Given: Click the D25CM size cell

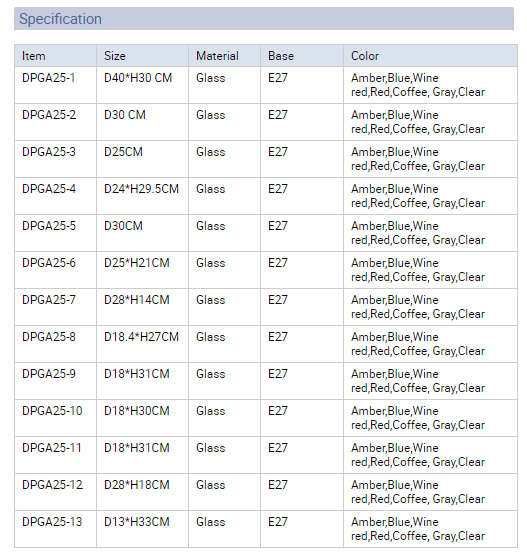Looking at the screenshot, I should [142, 159].
